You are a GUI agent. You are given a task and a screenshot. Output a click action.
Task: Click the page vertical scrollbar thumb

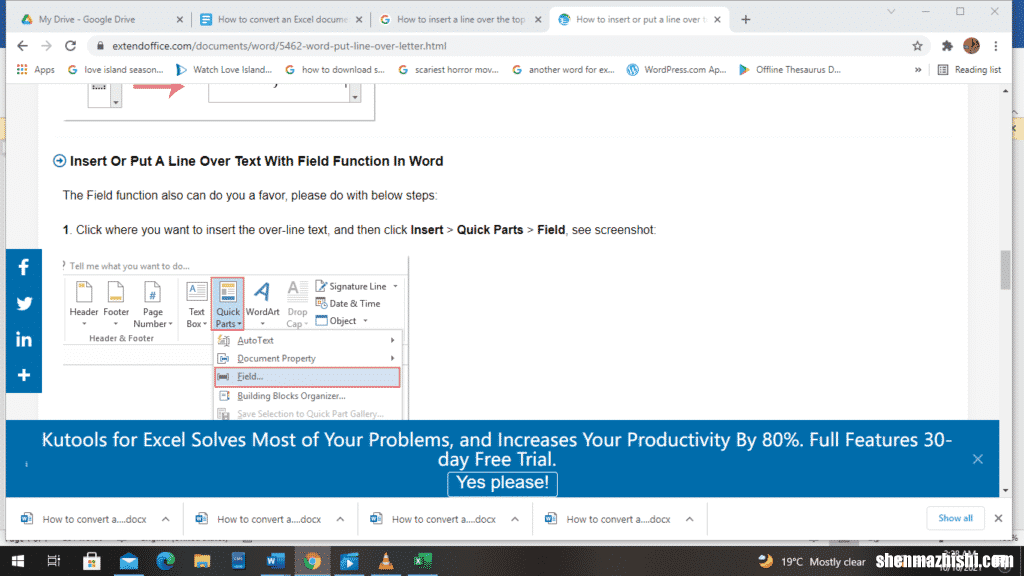tap(1005, 270)
